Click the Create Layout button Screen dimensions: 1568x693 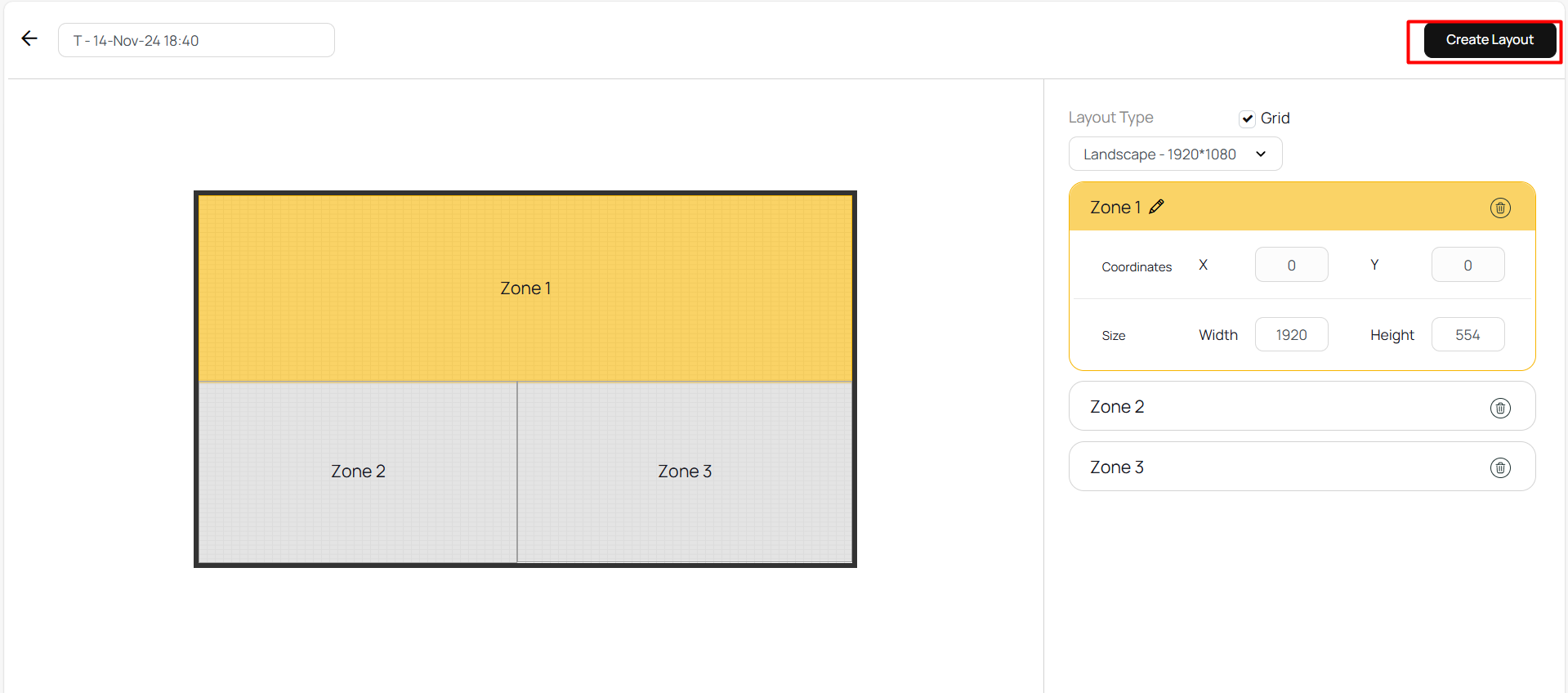[1489, 40]
